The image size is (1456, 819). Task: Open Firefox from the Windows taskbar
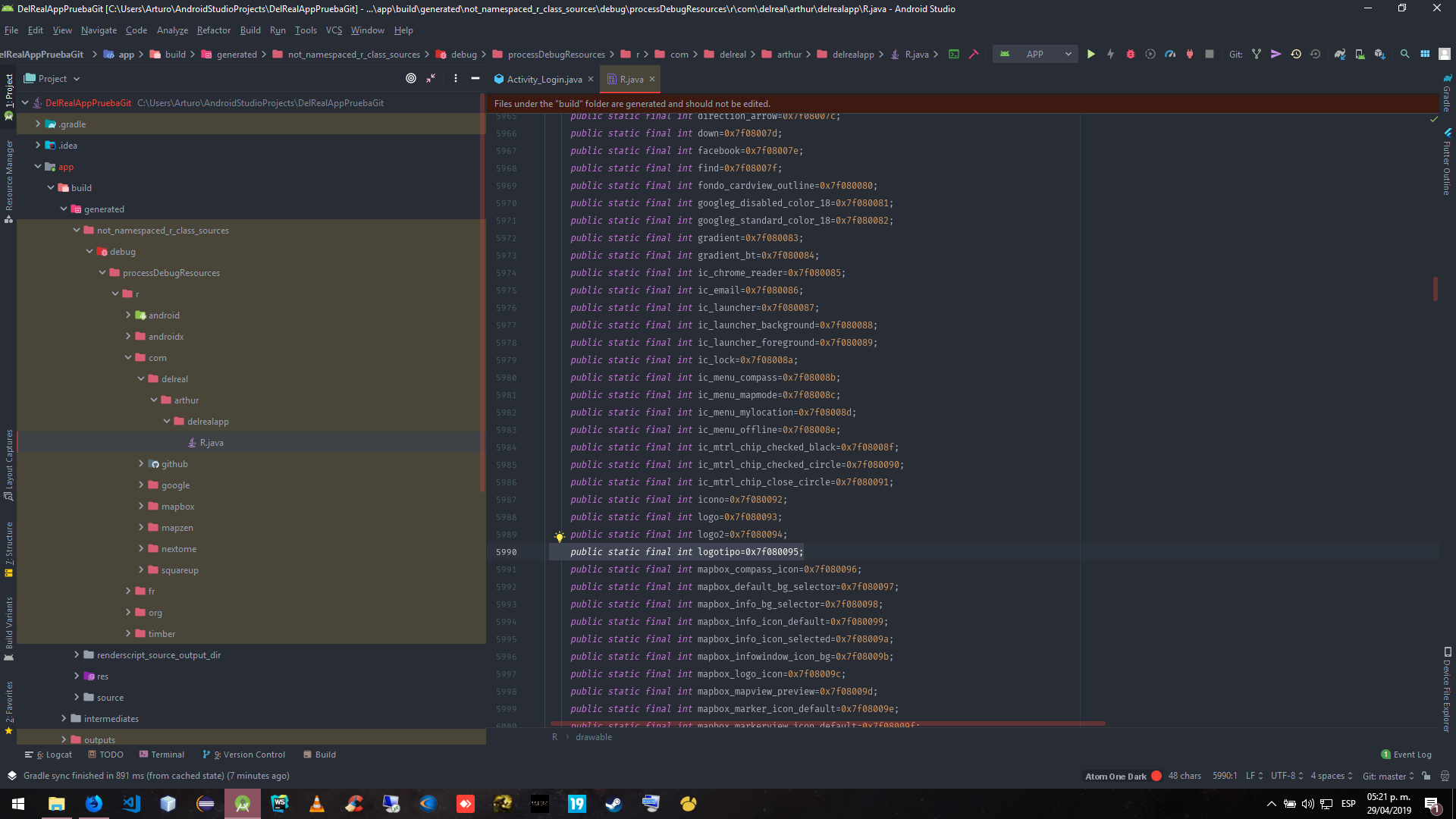(x=94, y=804)
